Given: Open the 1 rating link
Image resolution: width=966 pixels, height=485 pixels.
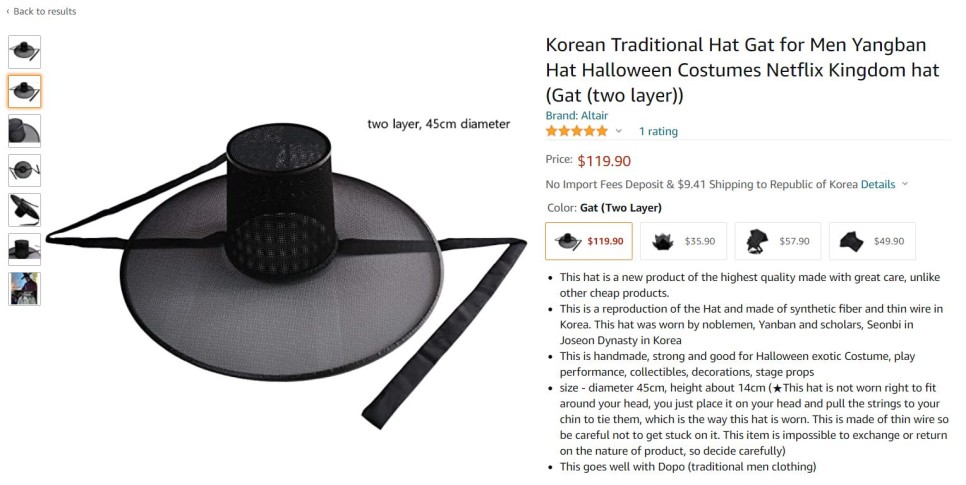Looking at the screenshot, I should [x=658, y=131].
